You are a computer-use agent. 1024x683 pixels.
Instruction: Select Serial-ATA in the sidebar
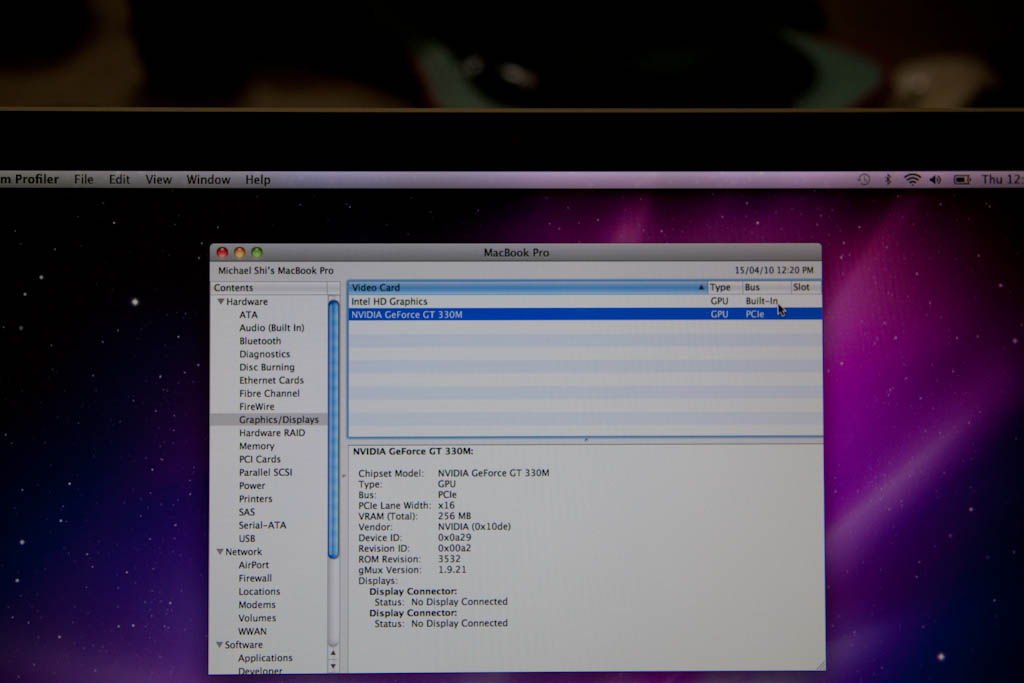click(x=262, y=525)
